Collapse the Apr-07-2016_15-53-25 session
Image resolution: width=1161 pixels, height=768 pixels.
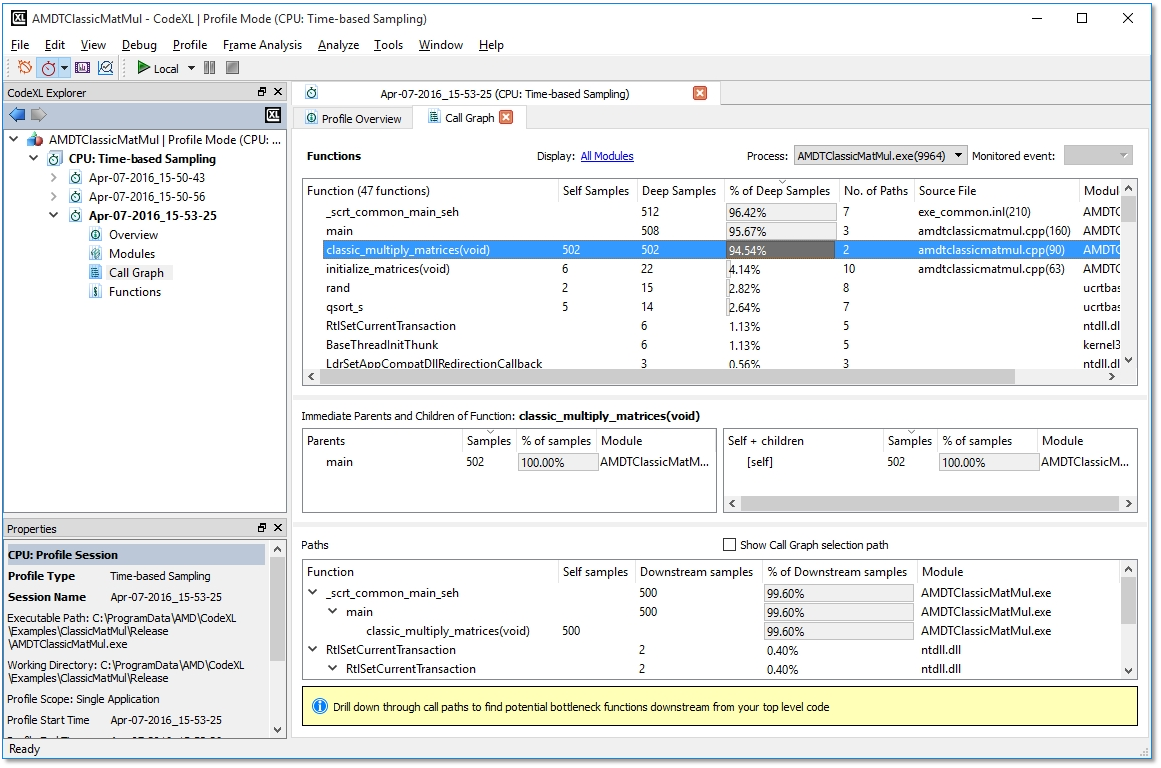[53, 216]
